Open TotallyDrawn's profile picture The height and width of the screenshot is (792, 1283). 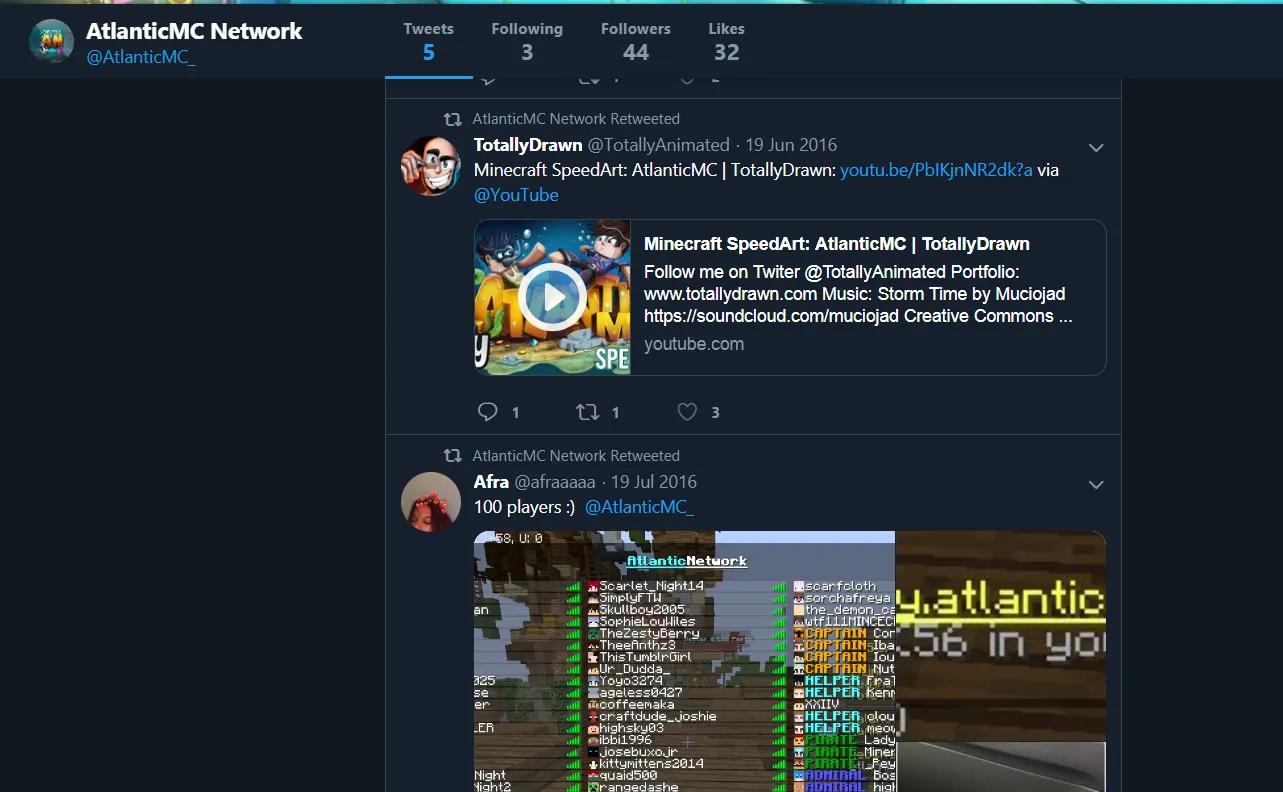[x=430, y=166]
